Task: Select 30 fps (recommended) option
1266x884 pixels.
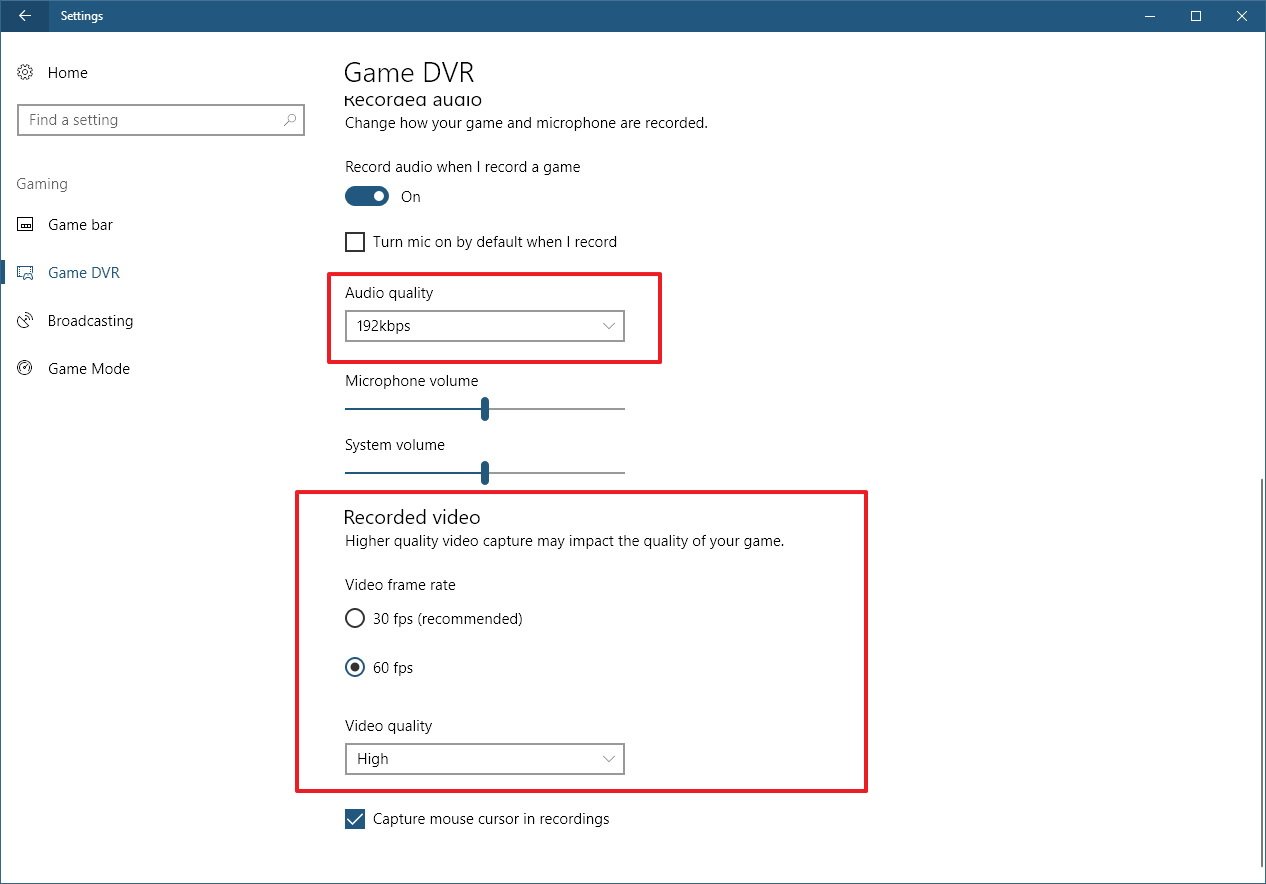Action: pos(355,619)
